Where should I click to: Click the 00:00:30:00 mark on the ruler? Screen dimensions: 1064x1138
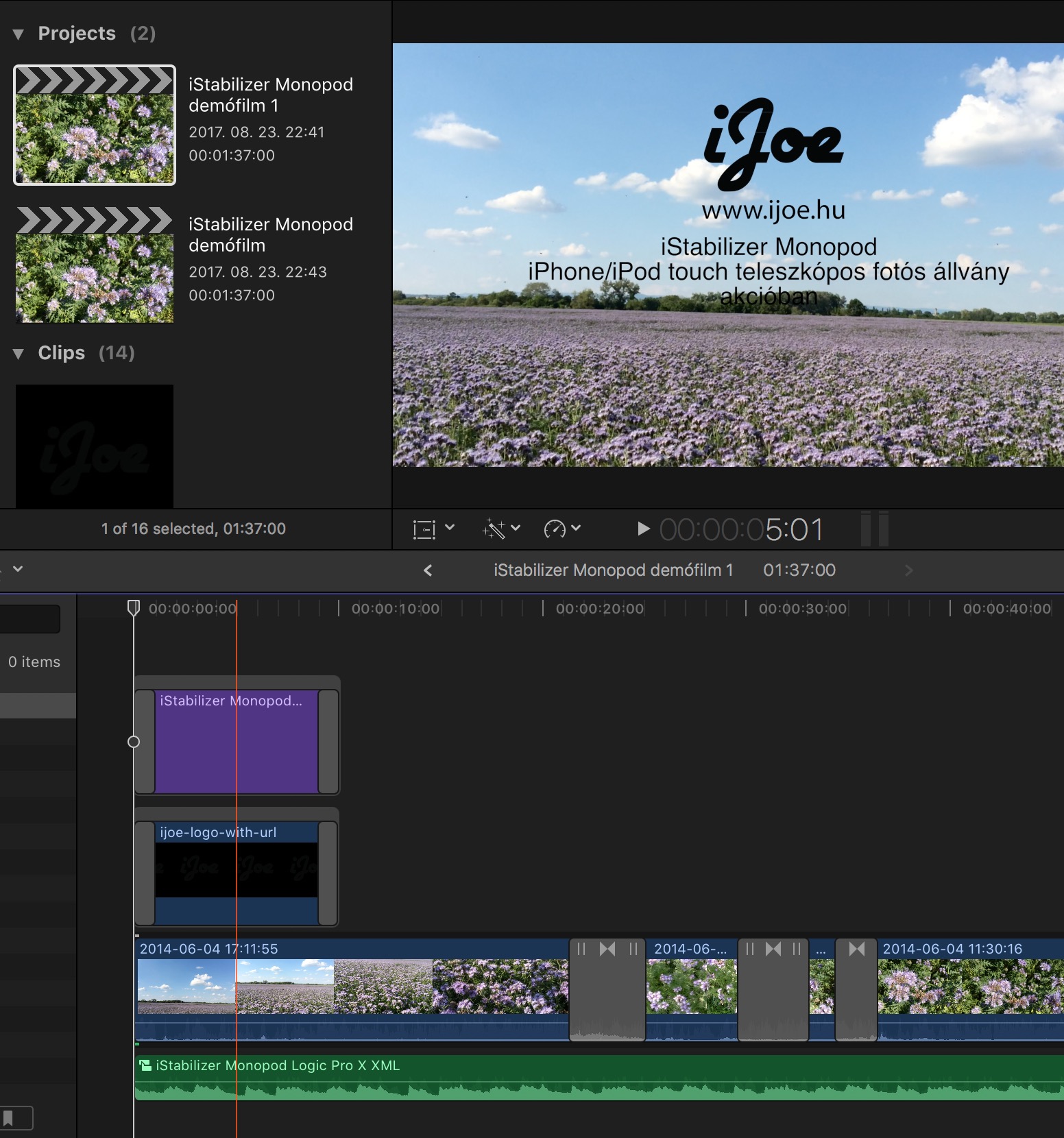[803, 609]
